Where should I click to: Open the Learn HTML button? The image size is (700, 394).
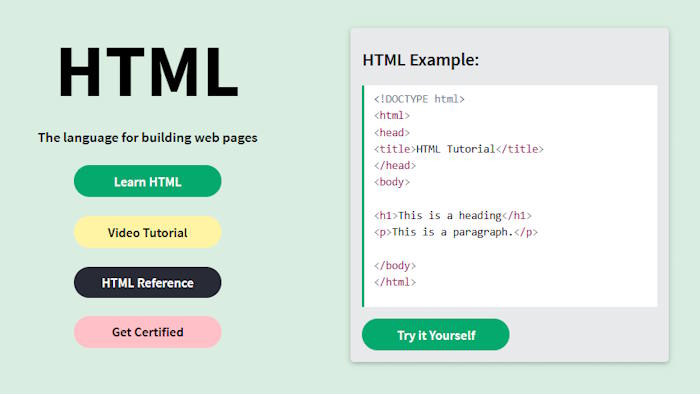point(147,181)
